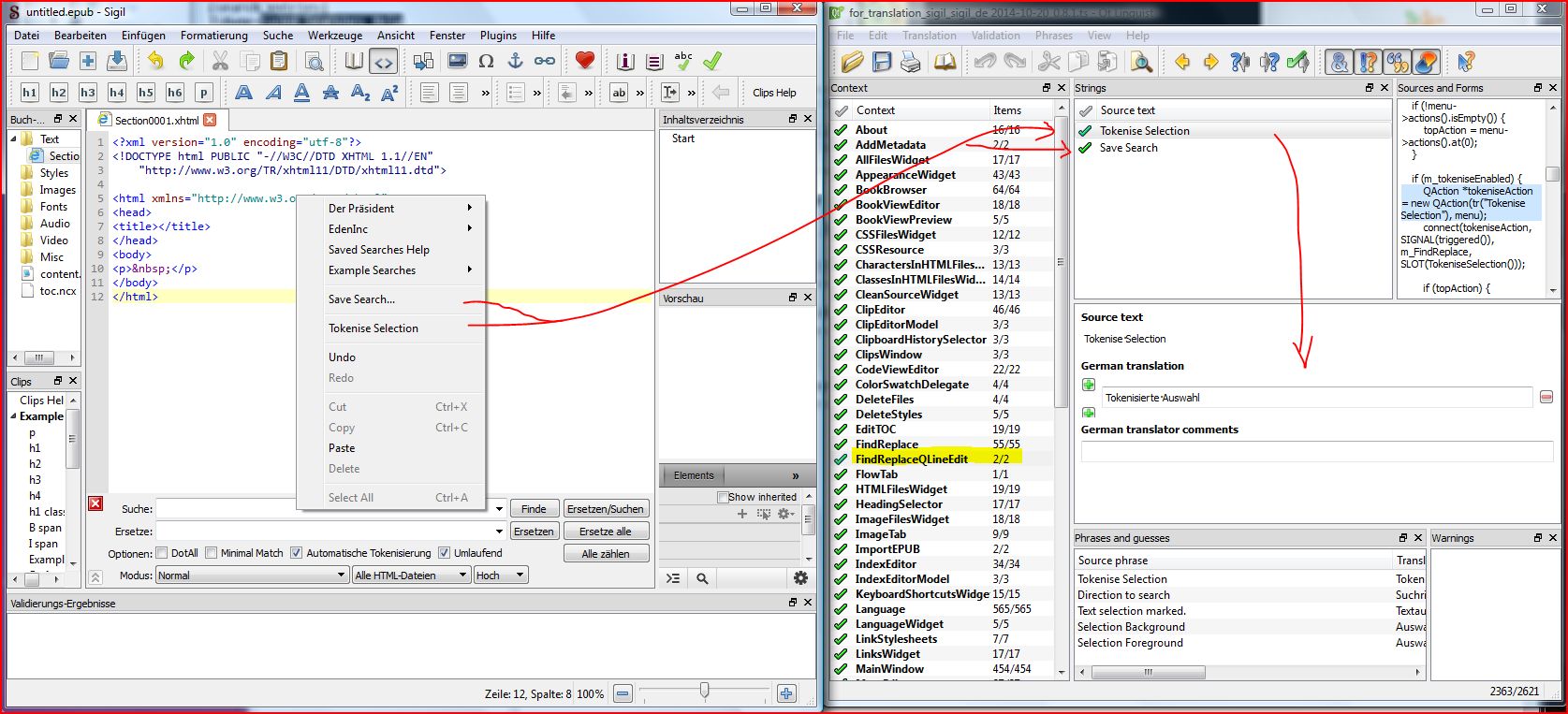Screen dimensions: 1568x714
Task: Disable Automatische Tokenisierung checkbox
Action: [297, 553]
